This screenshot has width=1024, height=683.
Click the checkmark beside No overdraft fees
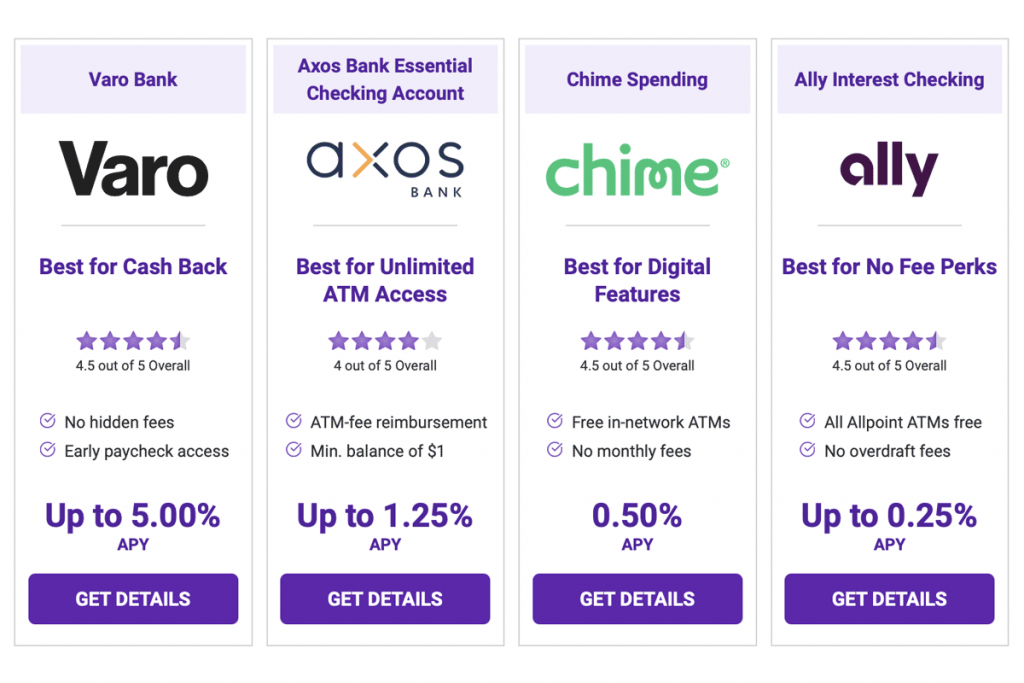pyautogui.click(x=807, y=450)
